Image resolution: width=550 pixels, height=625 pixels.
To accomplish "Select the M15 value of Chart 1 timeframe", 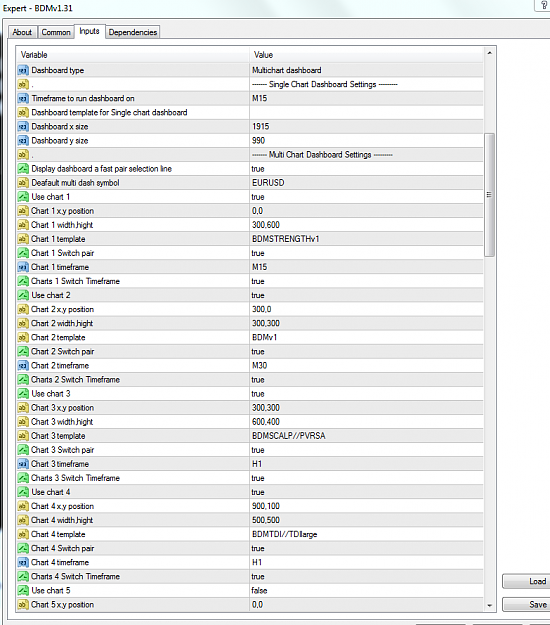I will tap(259, 267).
